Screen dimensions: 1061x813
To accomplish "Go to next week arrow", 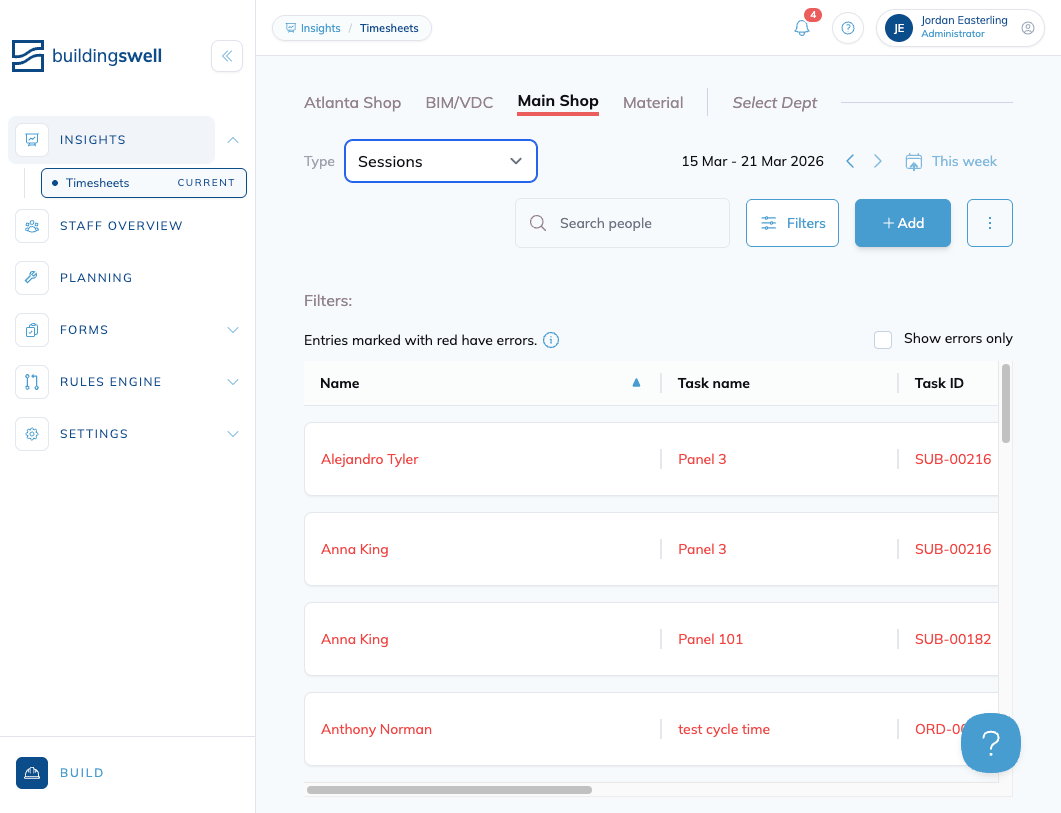I will pos(878,161).
